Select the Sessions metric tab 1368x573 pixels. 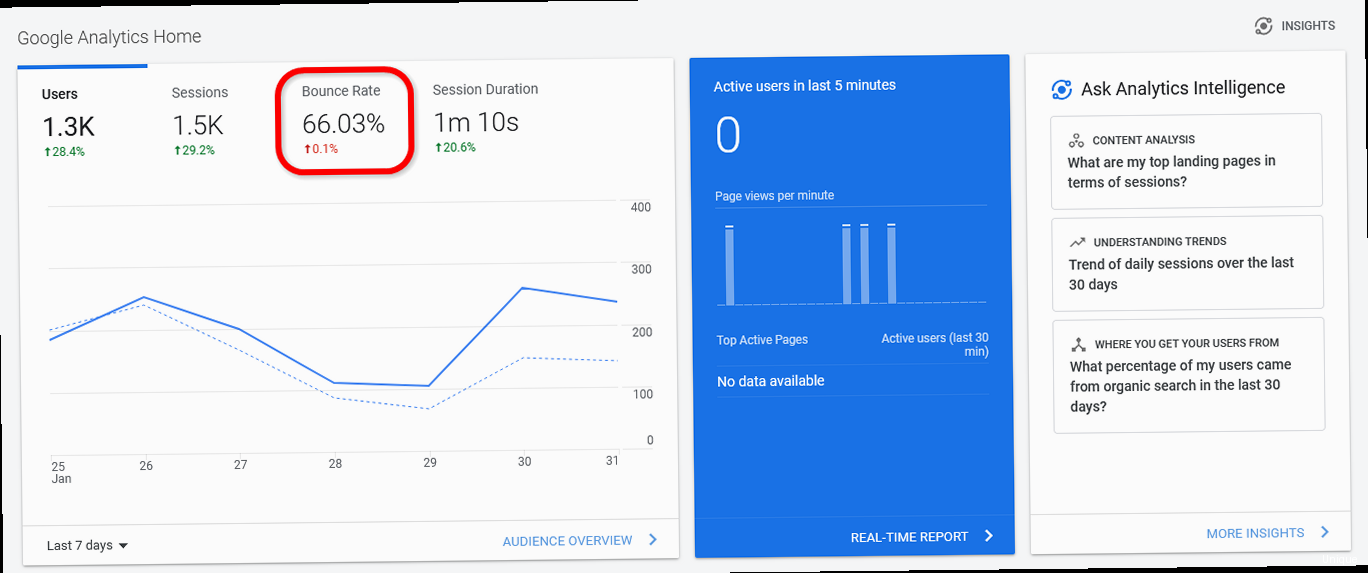pos(200,120)
